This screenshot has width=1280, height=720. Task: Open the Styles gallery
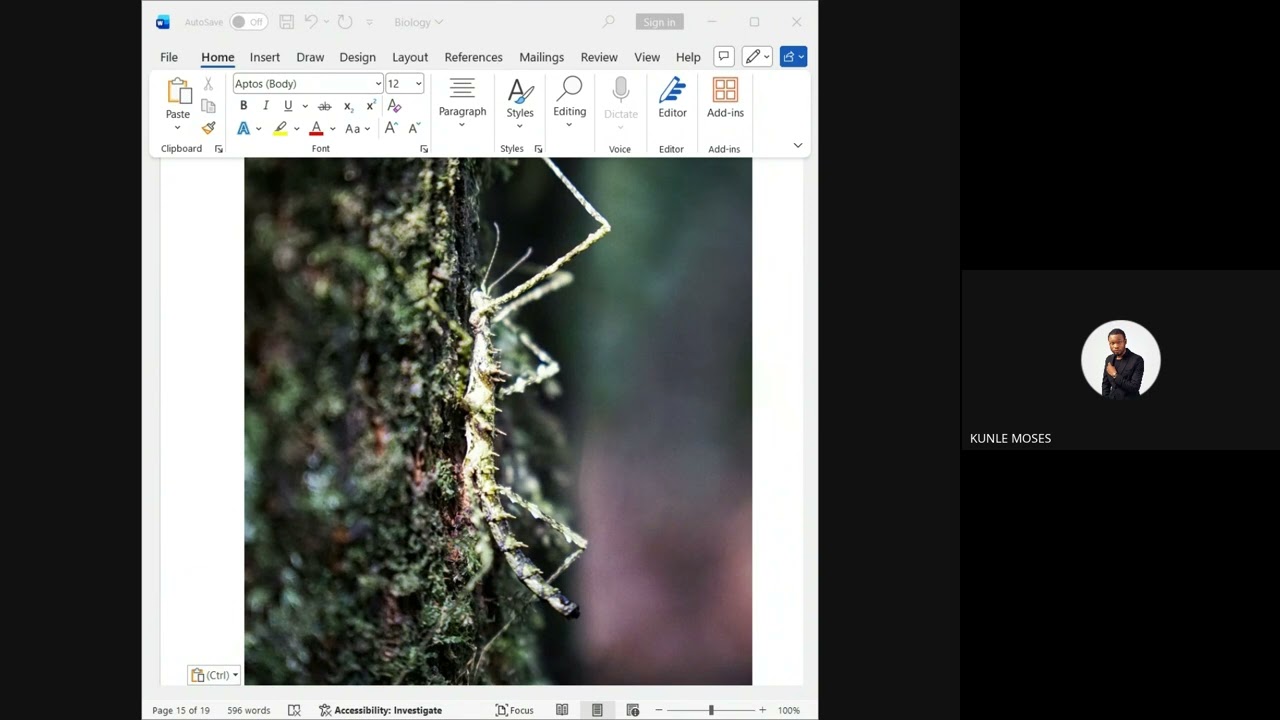tap(520, 103)
